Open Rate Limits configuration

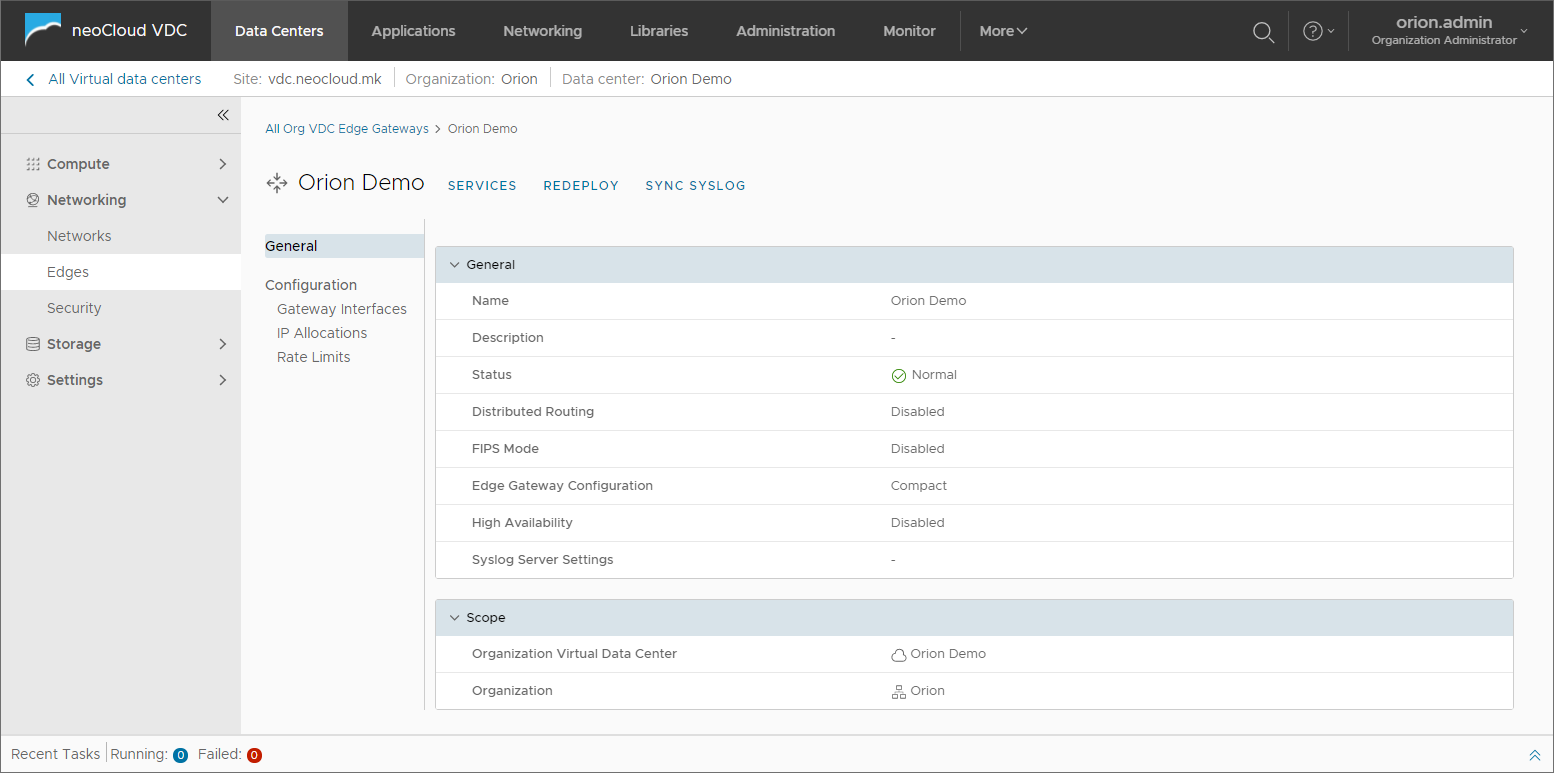(x=313, y=357)
